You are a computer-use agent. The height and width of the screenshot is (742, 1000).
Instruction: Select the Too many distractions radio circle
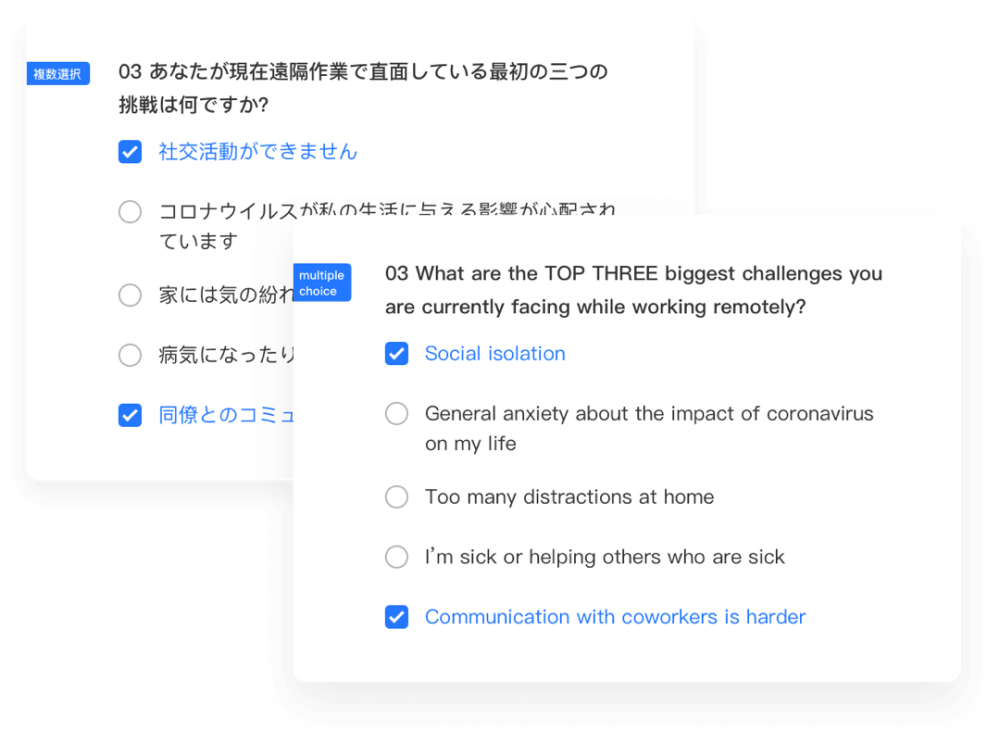pos(397,497)
